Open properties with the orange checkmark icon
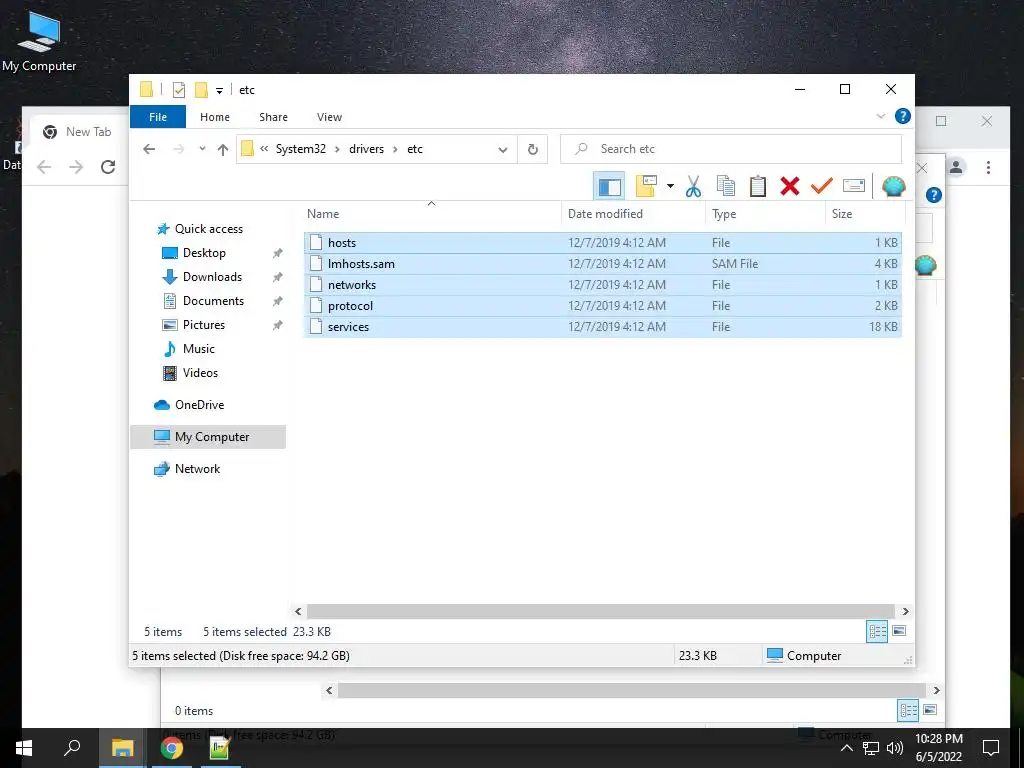Screen dimensions: 1024x768 (x=822, y=186)
